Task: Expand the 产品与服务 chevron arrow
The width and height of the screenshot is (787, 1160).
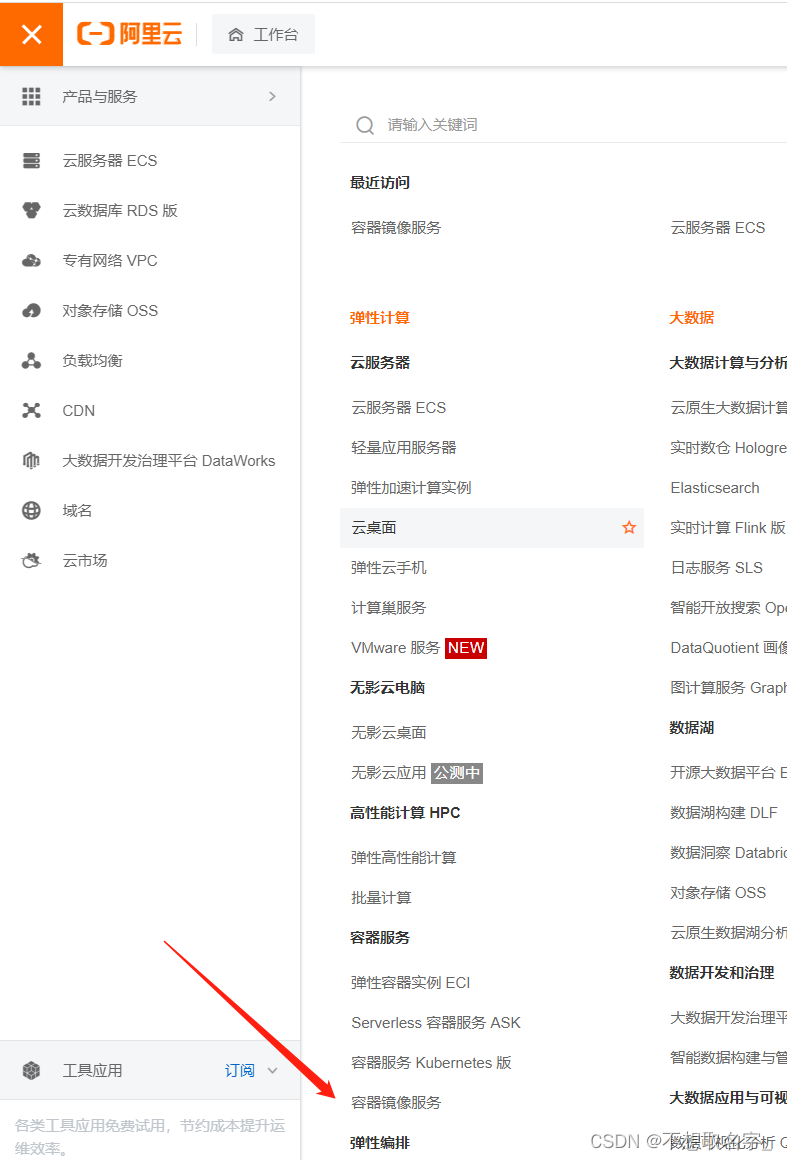Action: [272, 96]
